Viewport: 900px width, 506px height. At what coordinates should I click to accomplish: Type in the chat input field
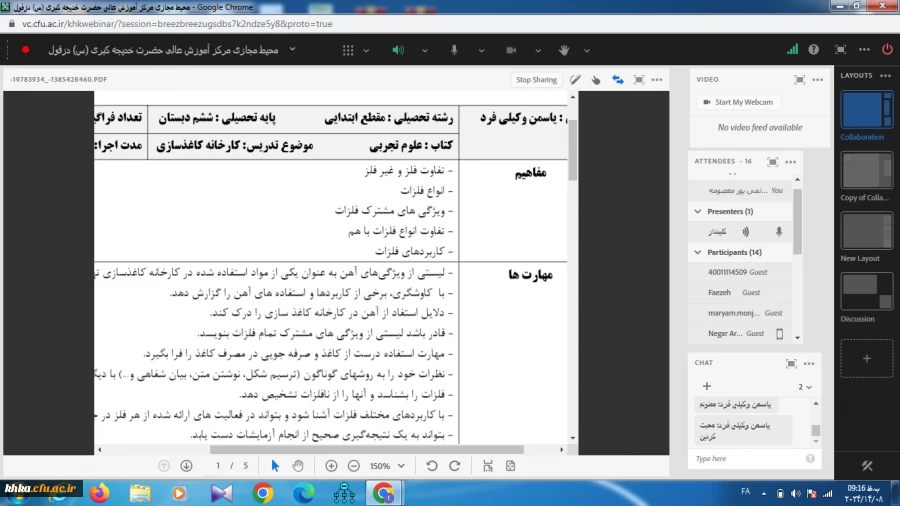tap(745, 458)
